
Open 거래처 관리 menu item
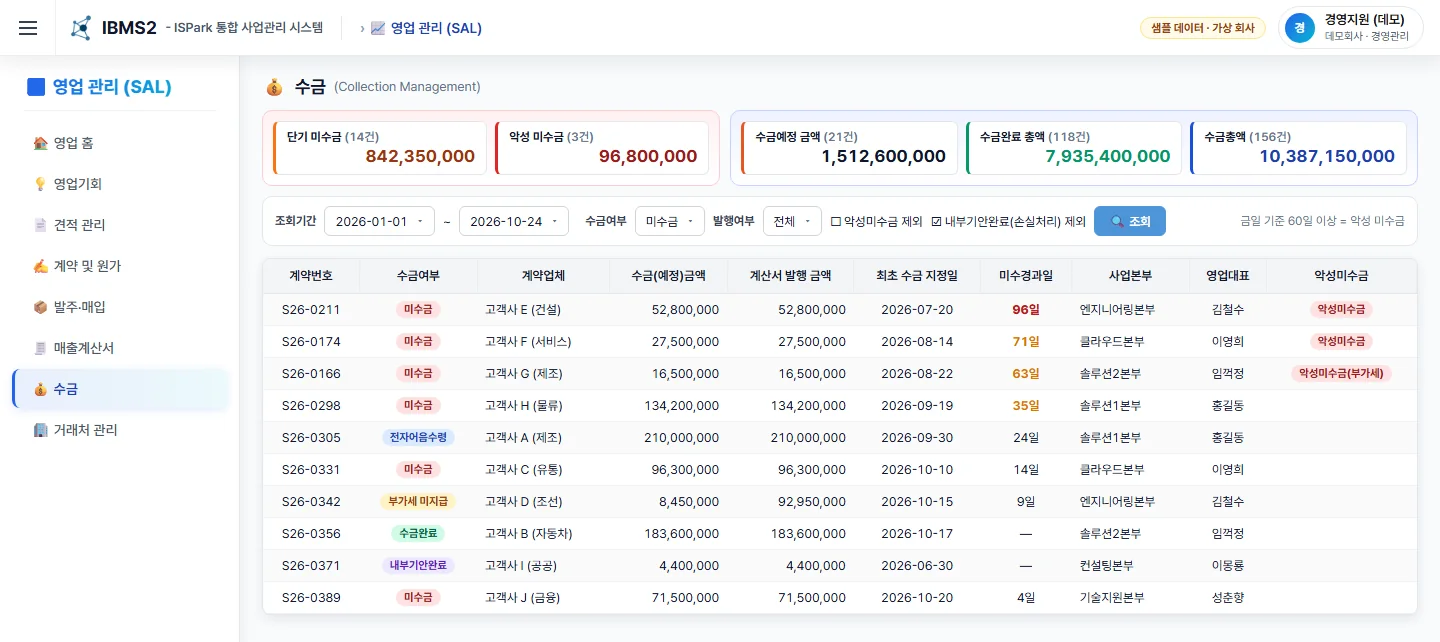tap(120, 430)
